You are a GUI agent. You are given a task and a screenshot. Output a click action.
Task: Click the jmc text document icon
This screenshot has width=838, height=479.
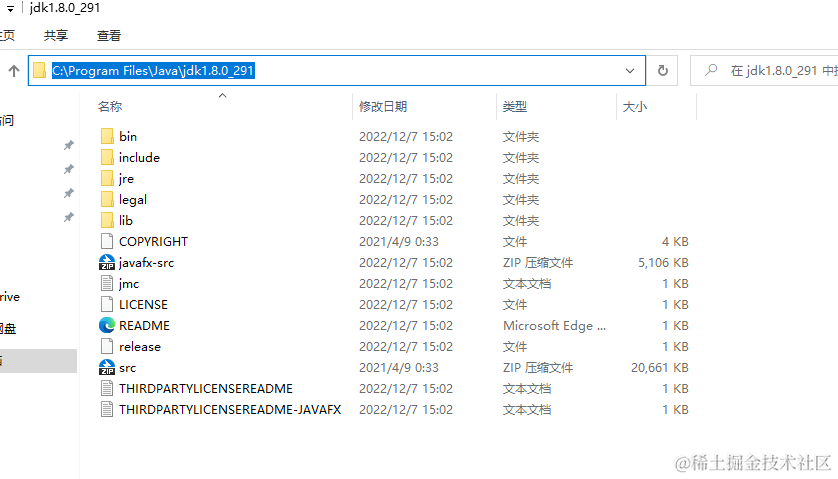pos(107,283)
